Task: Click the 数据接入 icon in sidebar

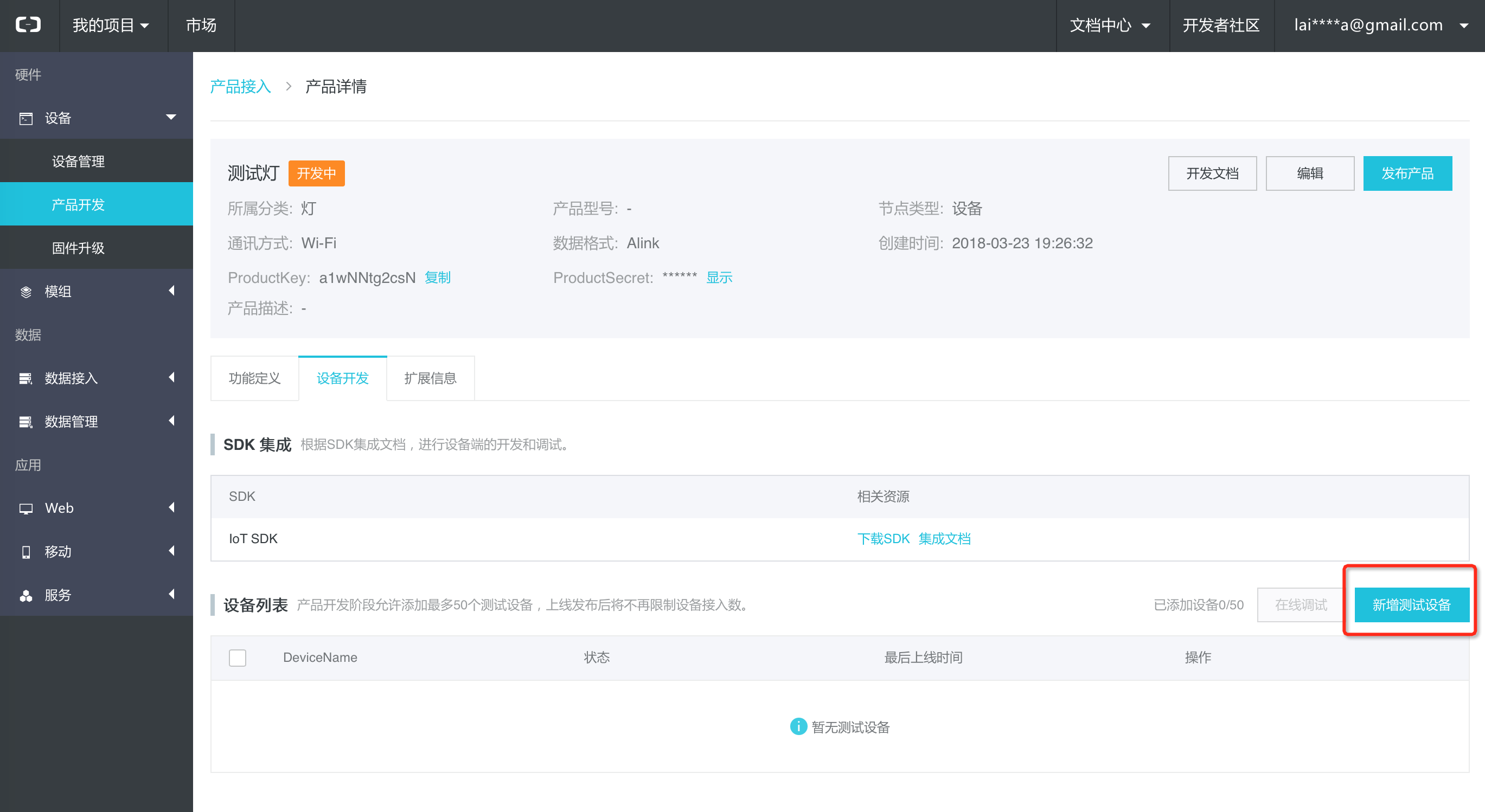Action: [26, 378]
